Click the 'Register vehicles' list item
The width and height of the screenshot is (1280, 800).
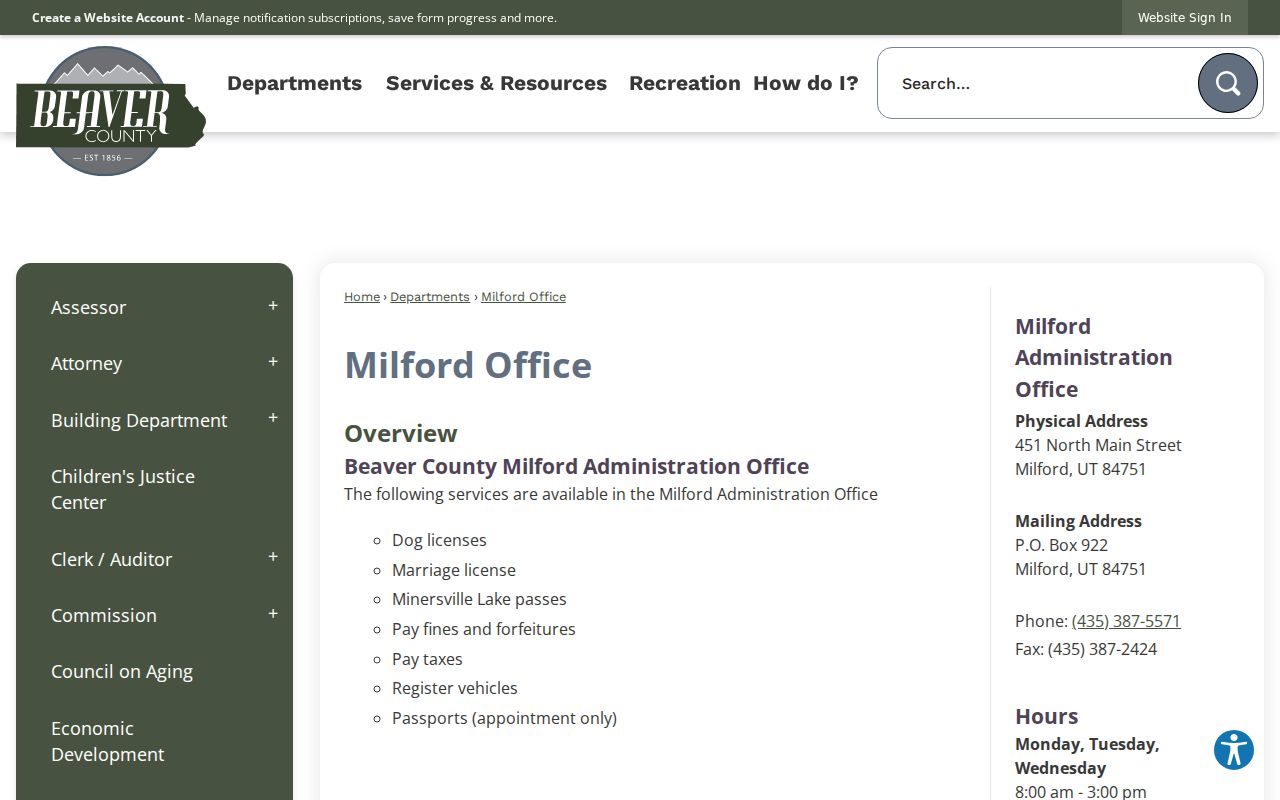tap(455, 688)
